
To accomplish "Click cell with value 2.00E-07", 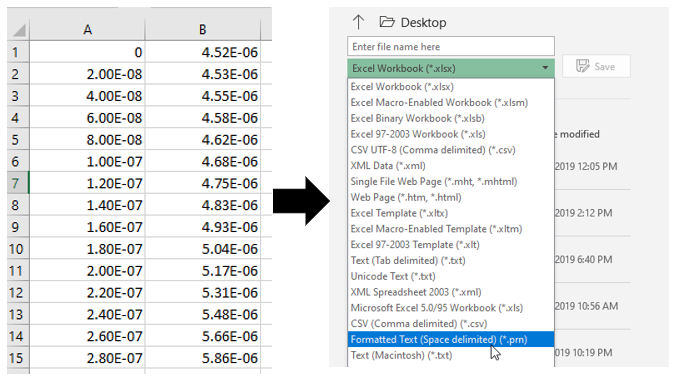I will (x=87, y=271).
